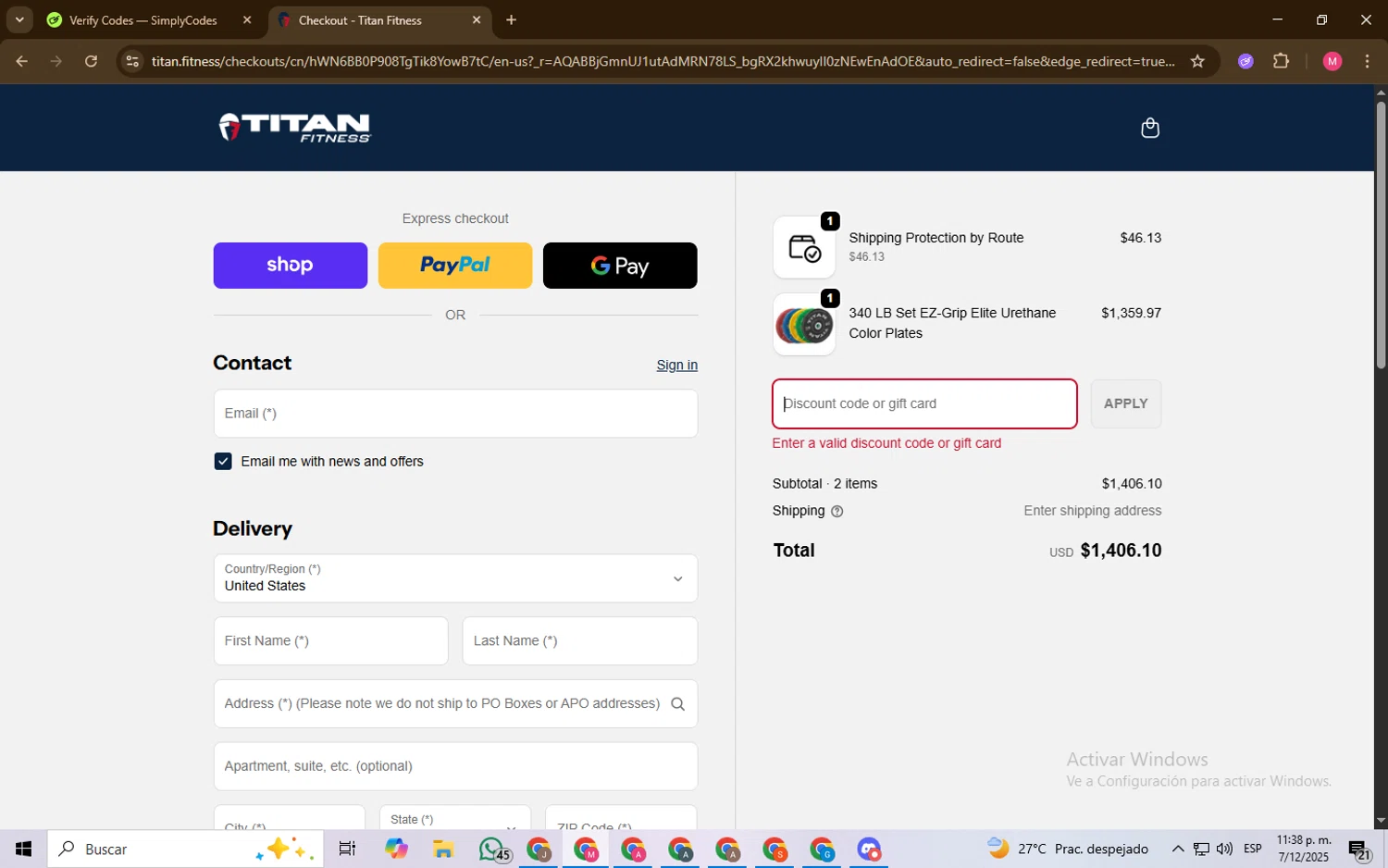Reload the checkout page
Screen dimensions: 1388x868
[x=91, y=61]
